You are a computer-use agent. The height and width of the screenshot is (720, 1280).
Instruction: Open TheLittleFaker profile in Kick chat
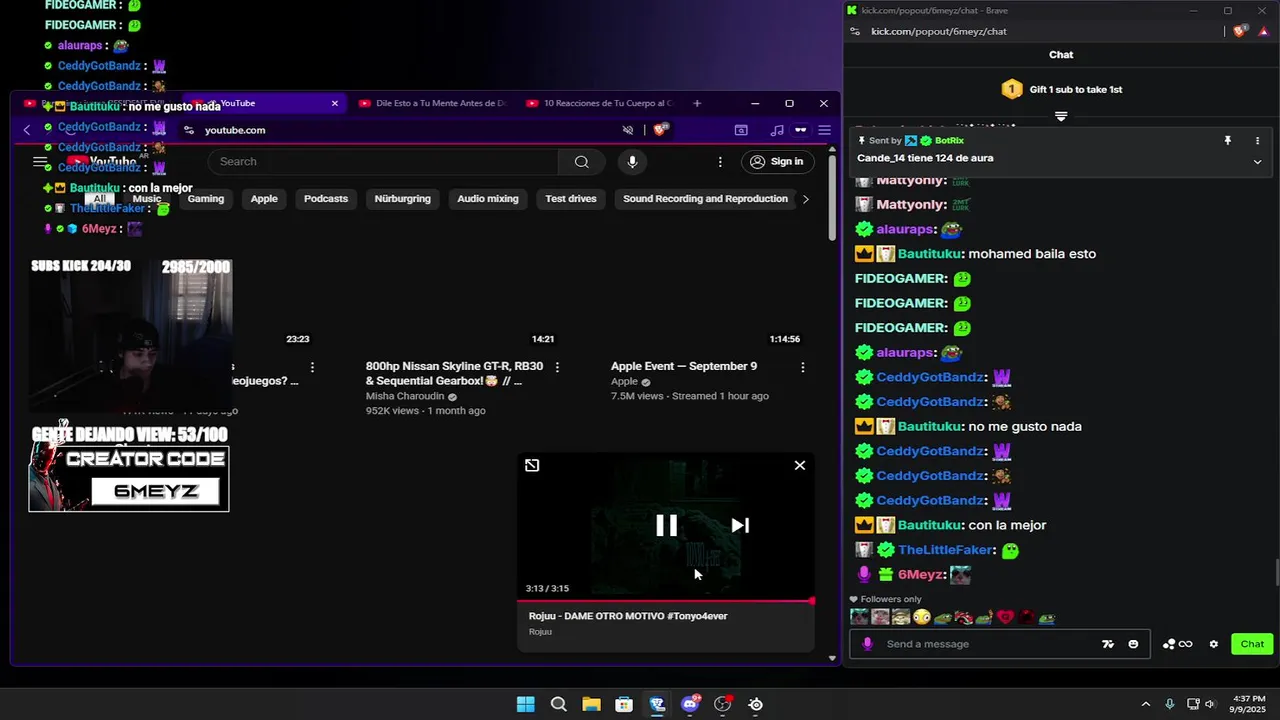(x=945, y=550)
